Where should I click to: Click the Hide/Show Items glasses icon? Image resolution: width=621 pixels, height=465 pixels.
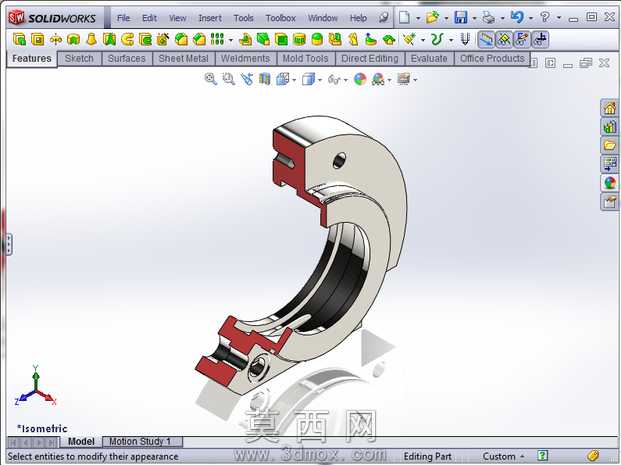[334, 80]
